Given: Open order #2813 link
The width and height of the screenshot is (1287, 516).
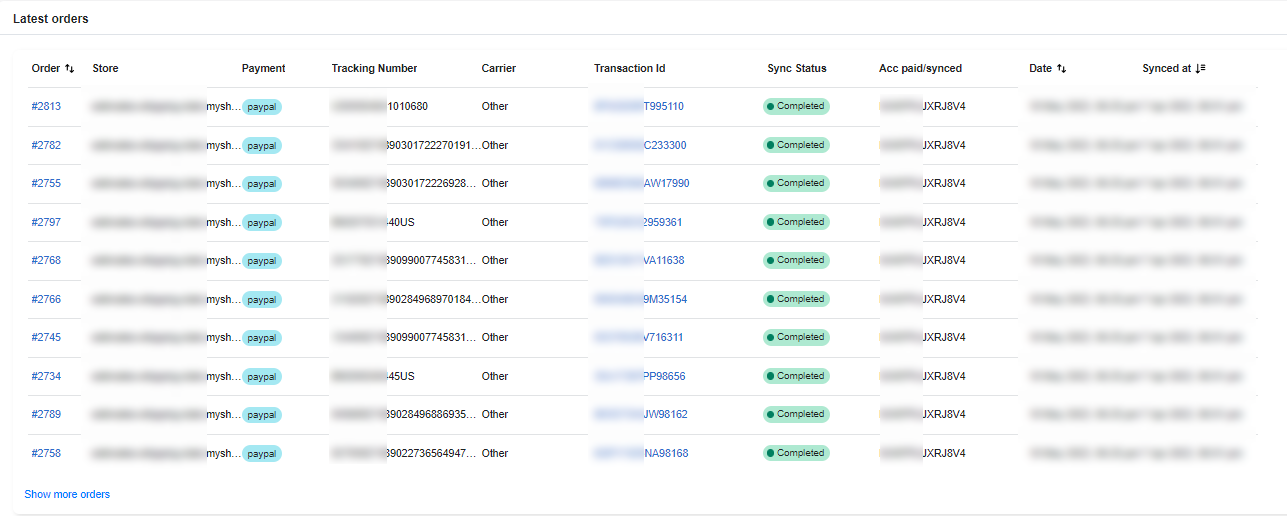Looking at the screenshot, I should click(46, 107).
